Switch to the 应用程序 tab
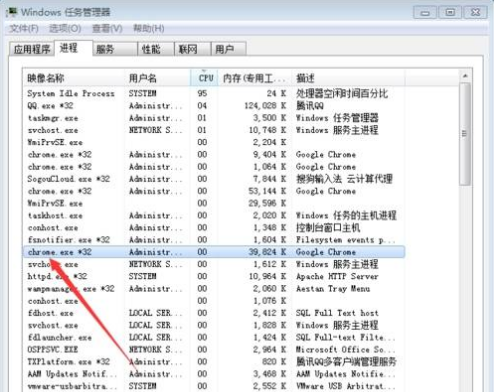494x392 pixels. tap(32, 49)
